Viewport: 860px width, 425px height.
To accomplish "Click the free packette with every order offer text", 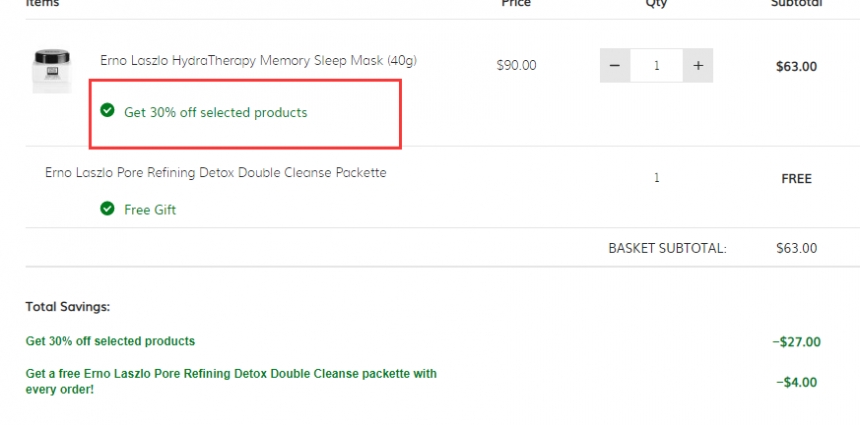I will [x=231, y=382].
